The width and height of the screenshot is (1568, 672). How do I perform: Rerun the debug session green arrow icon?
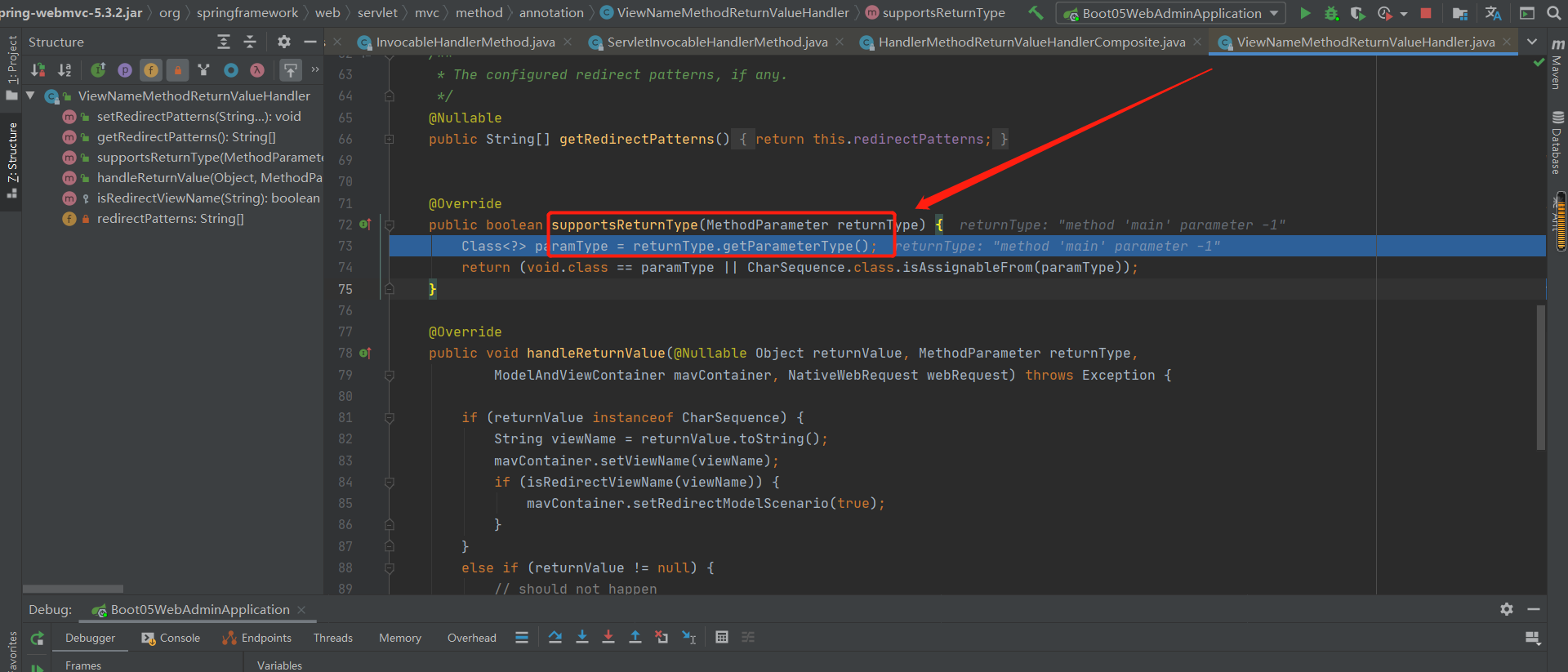pos(38,638)
